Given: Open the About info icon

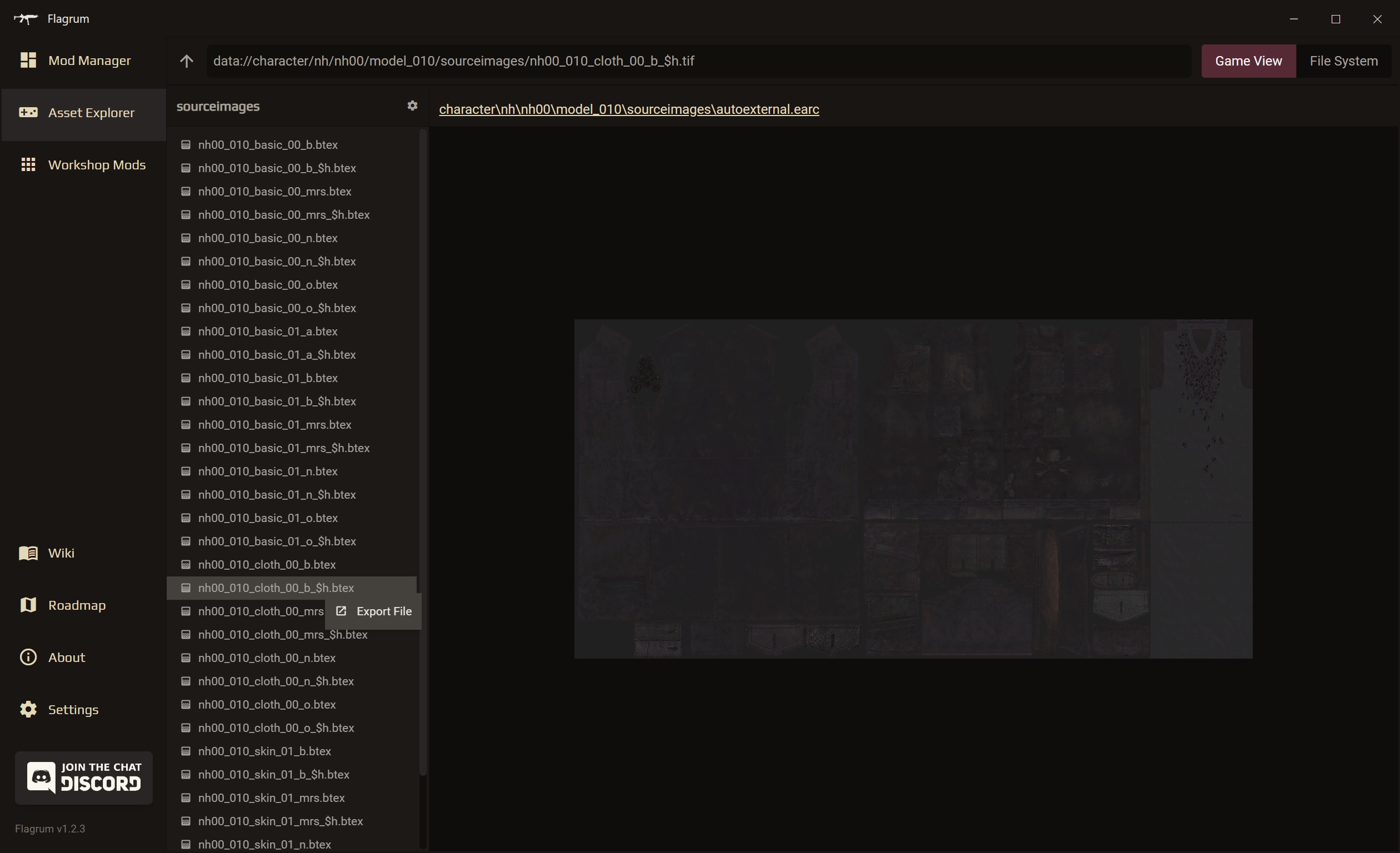Looking at the screenshot, I should 28,657.
